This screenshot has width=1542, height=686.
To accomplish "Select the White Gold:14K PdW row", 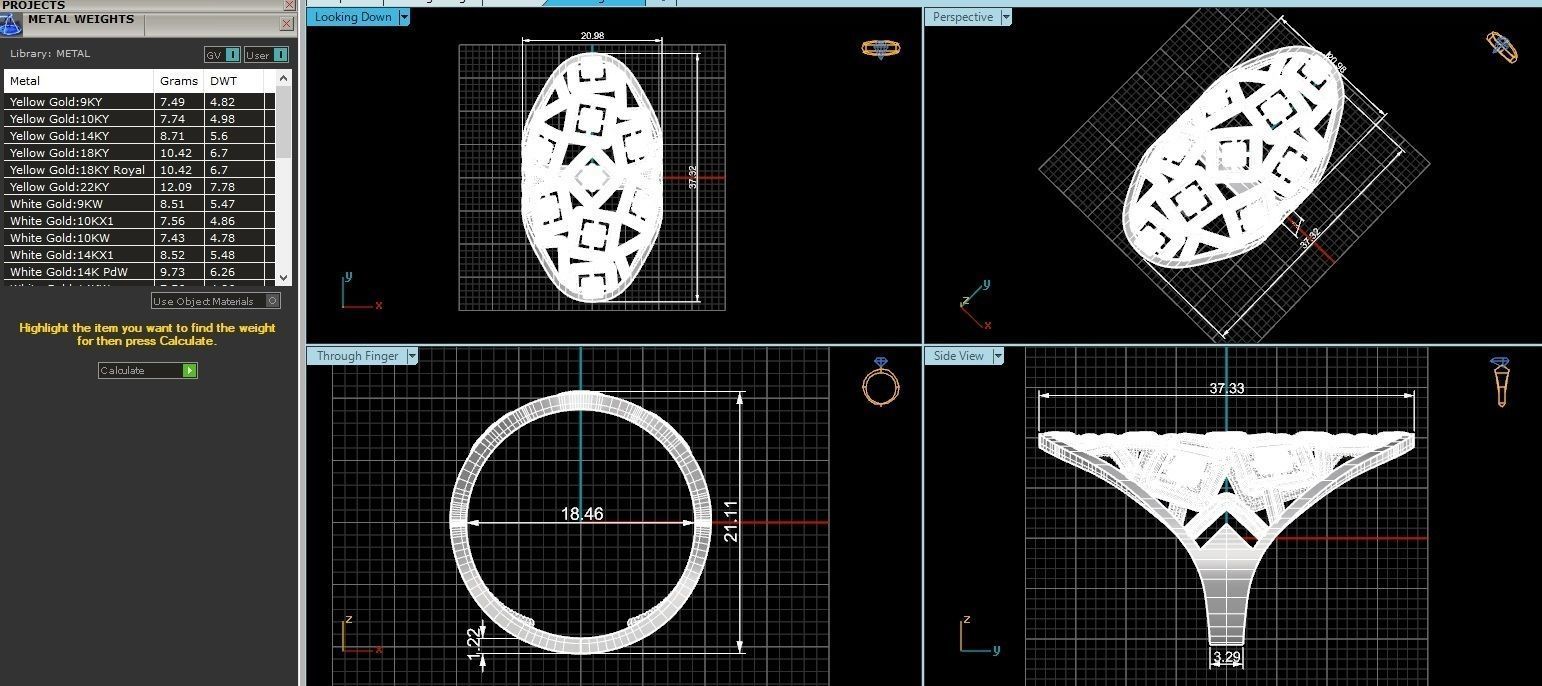I will pos(140,272).
